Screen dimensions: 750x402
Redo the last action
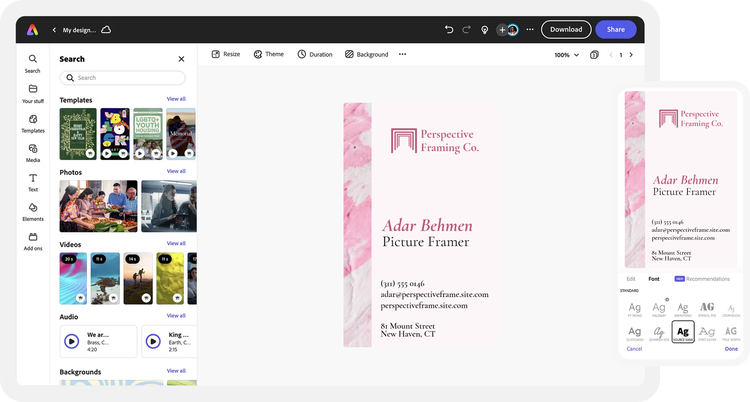tap(466, 30)
